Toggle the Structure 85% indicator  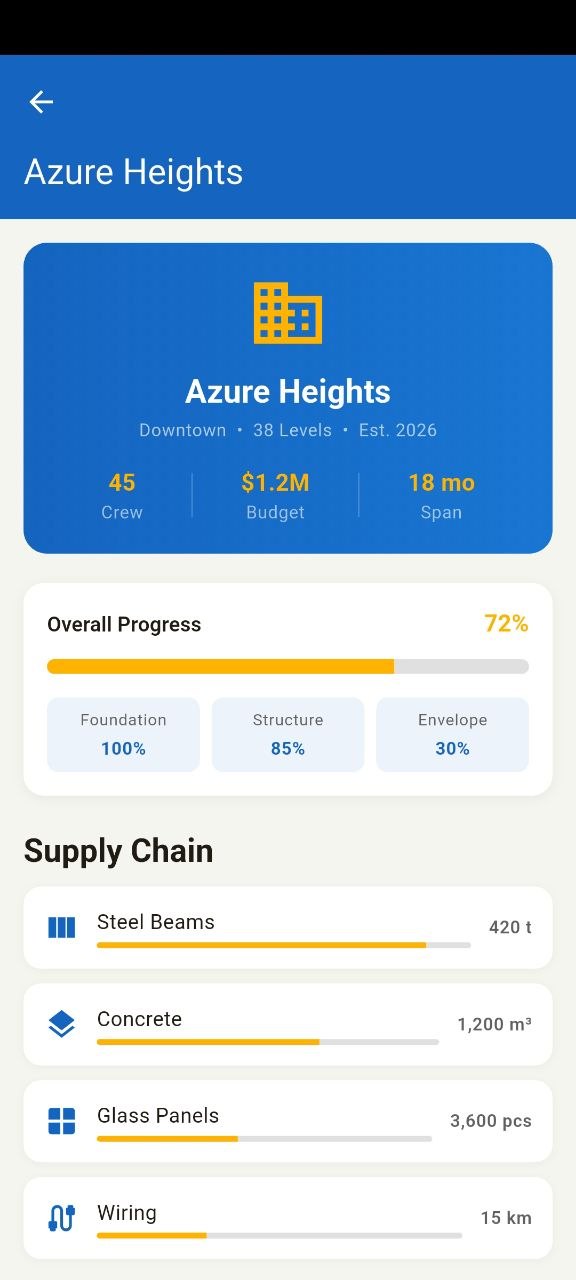click(x=288, y=748)
